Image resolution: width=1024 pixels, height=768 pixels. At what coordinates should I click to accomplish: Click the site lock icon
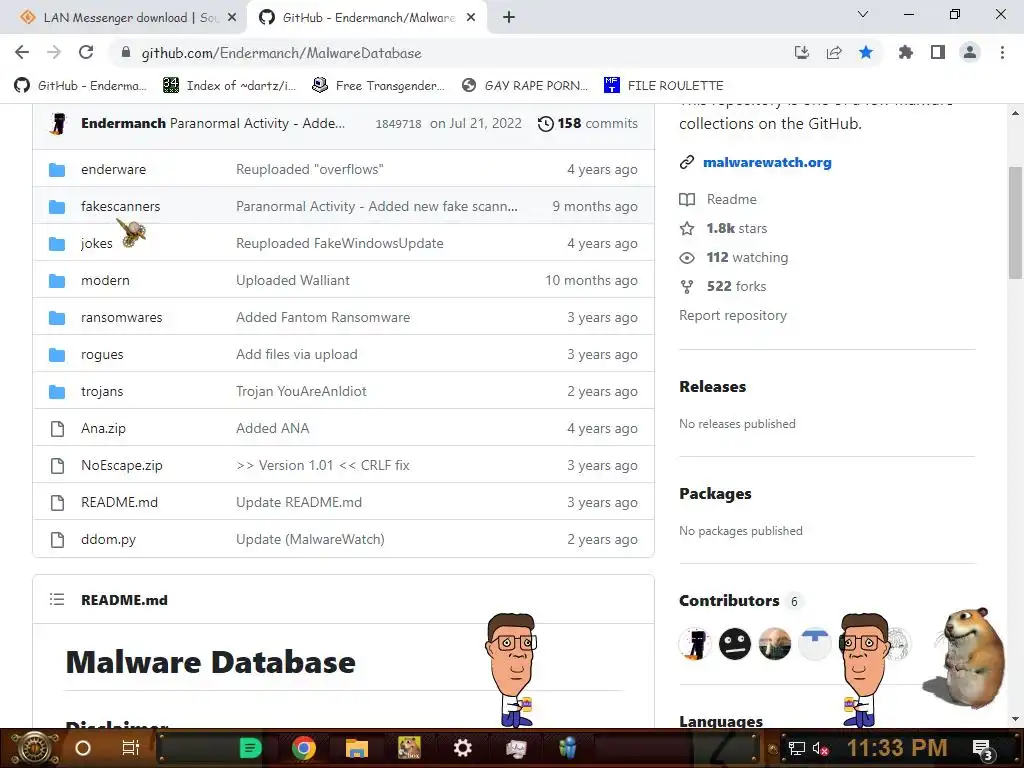tap(126, 52)
